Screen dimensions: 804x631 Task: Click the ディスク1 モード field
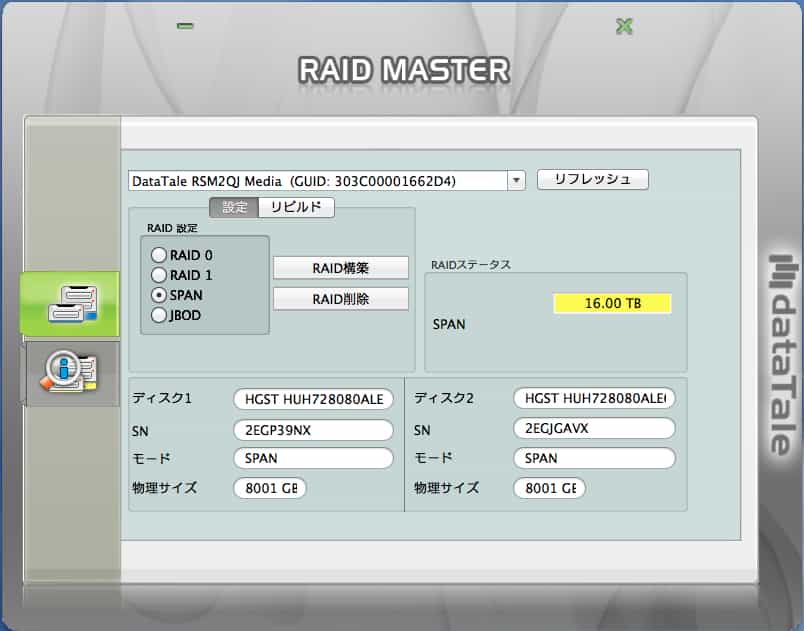[x=313, y=458]
